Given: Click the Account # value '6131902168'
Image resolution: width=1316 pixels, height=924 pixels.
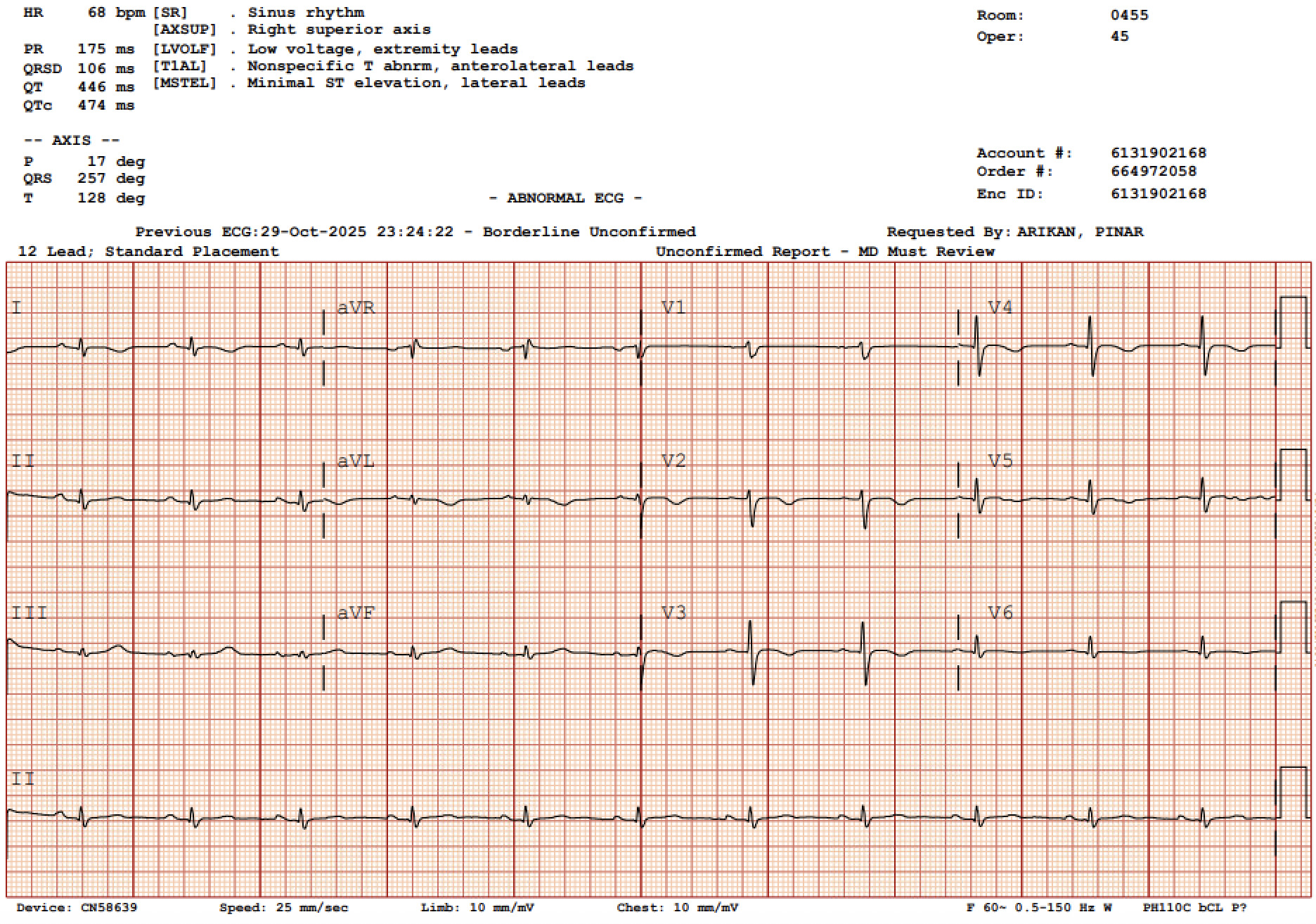Looking at the screenshot, I should click(x=1159, y=153).
